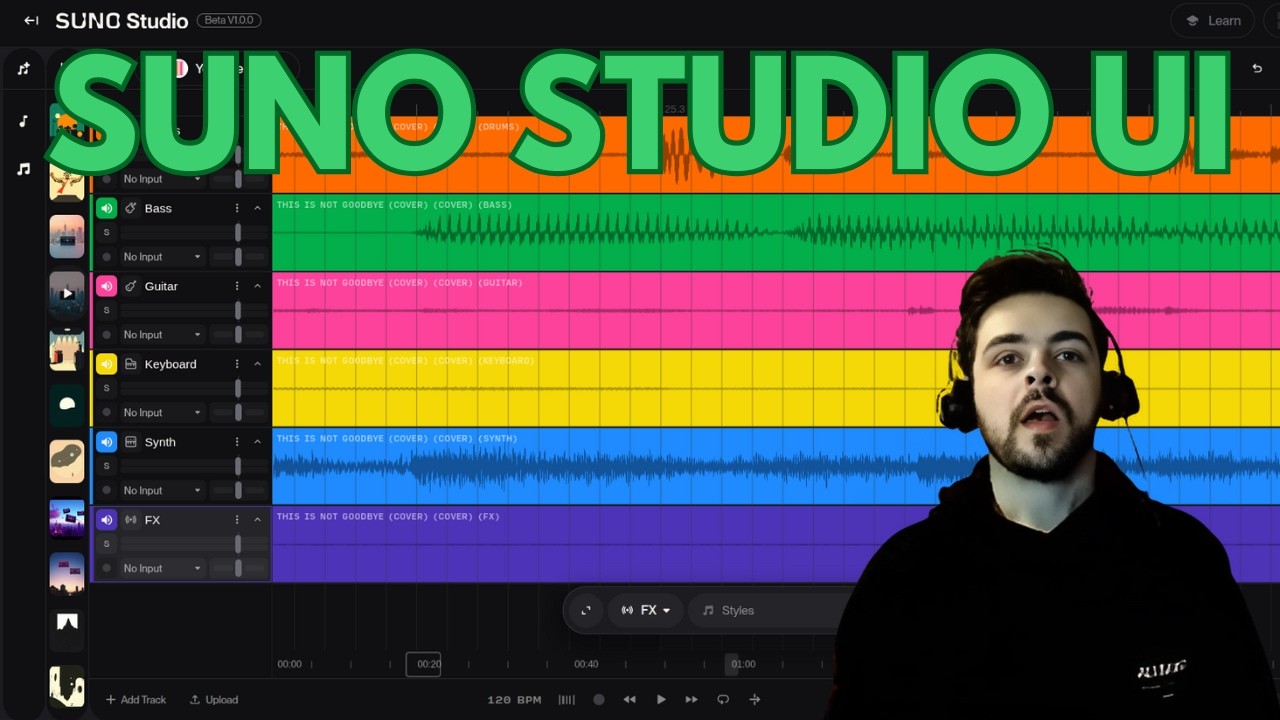Click the undo arrow at top right

point(1257,68)
